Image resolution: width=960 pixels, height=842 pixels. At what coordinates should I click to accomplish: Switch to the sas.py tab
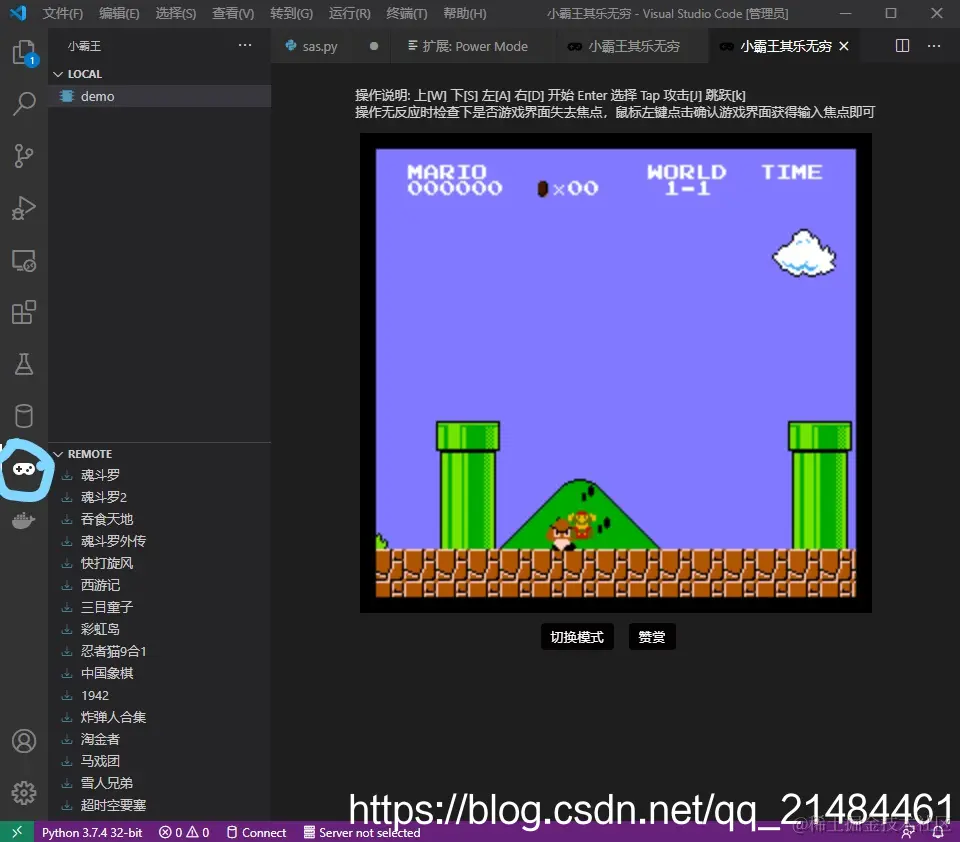coord(320,46)
